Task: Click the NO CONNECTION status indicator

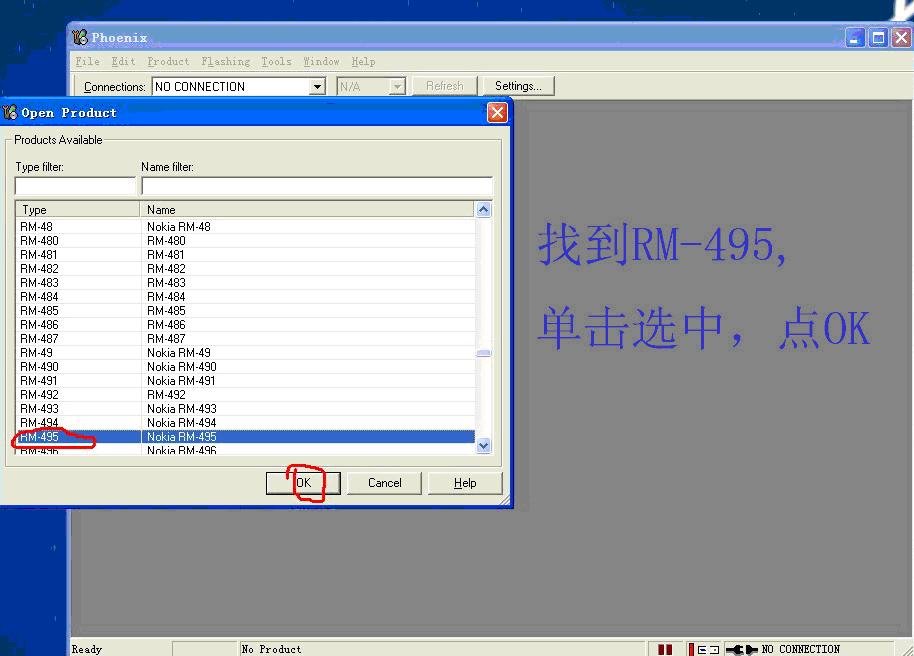Action: point(803,648)
